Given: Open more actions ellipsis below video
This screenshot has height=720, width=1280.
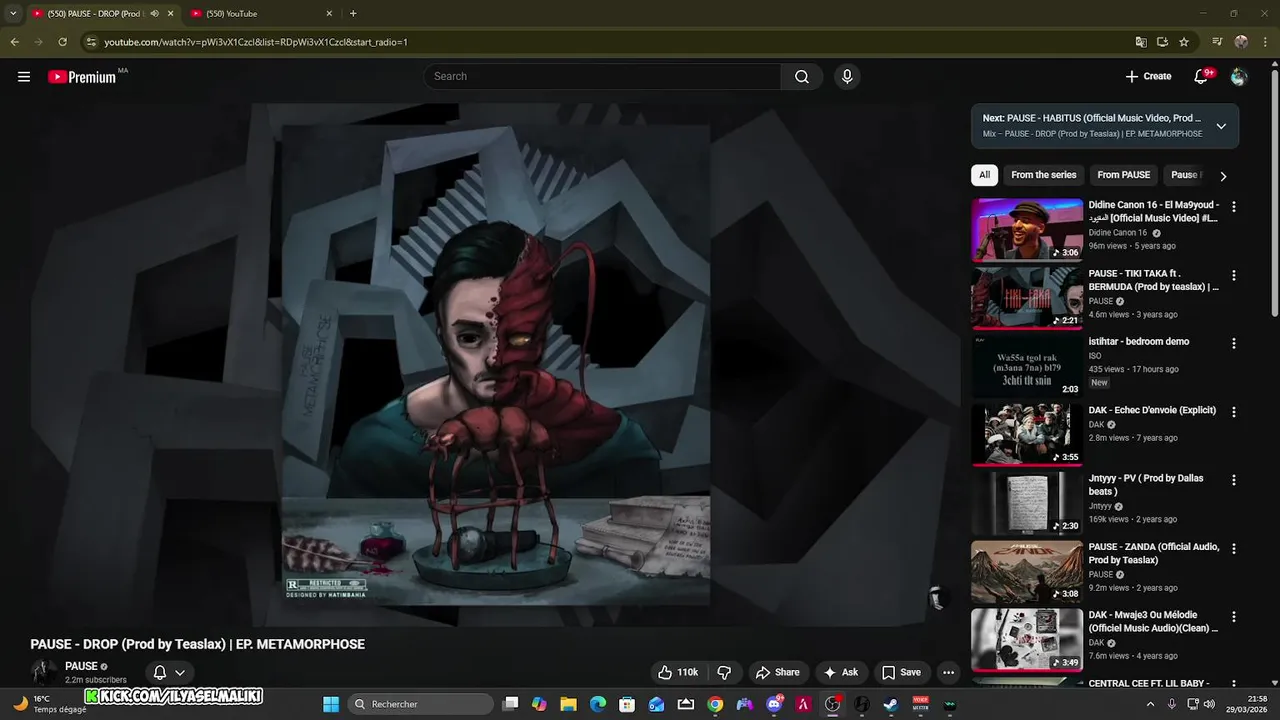Looking at the screenshot, I should click(x=949, y=672).
